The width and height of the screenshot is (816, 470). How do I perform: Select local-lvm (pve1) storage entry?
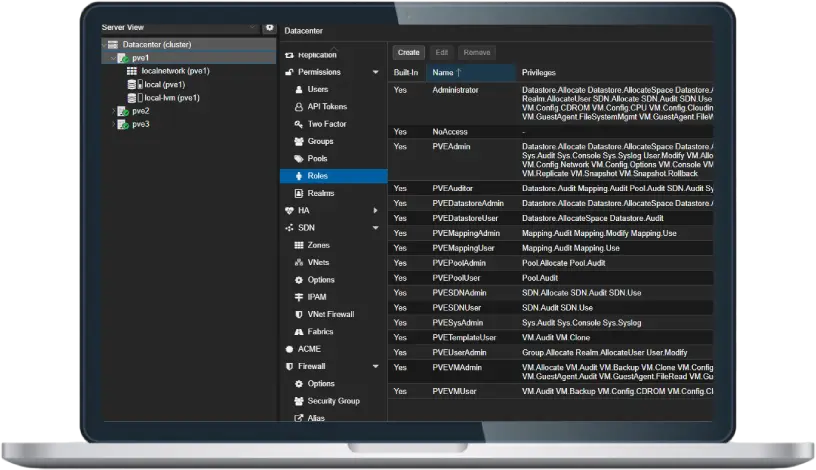pyautogui.click(x=172, y=98)
